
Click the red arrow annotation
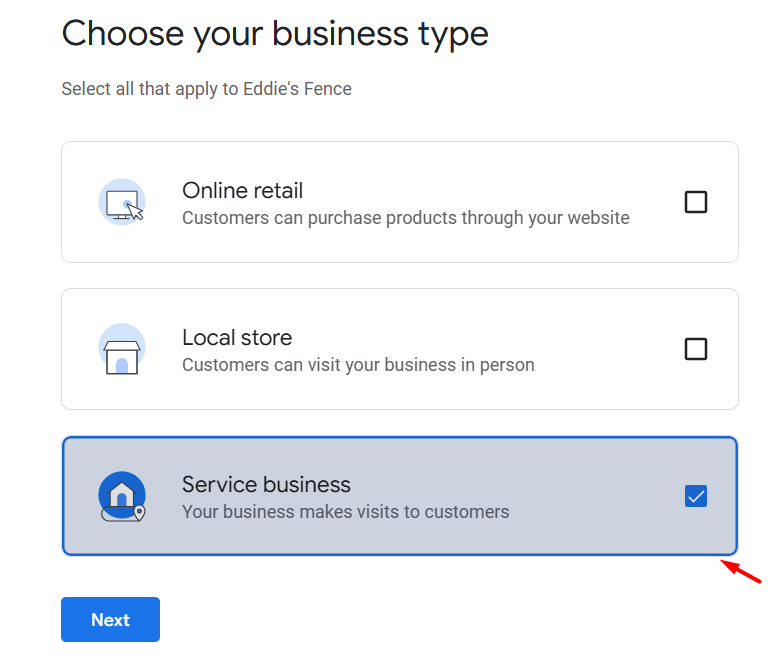(741, 572)
